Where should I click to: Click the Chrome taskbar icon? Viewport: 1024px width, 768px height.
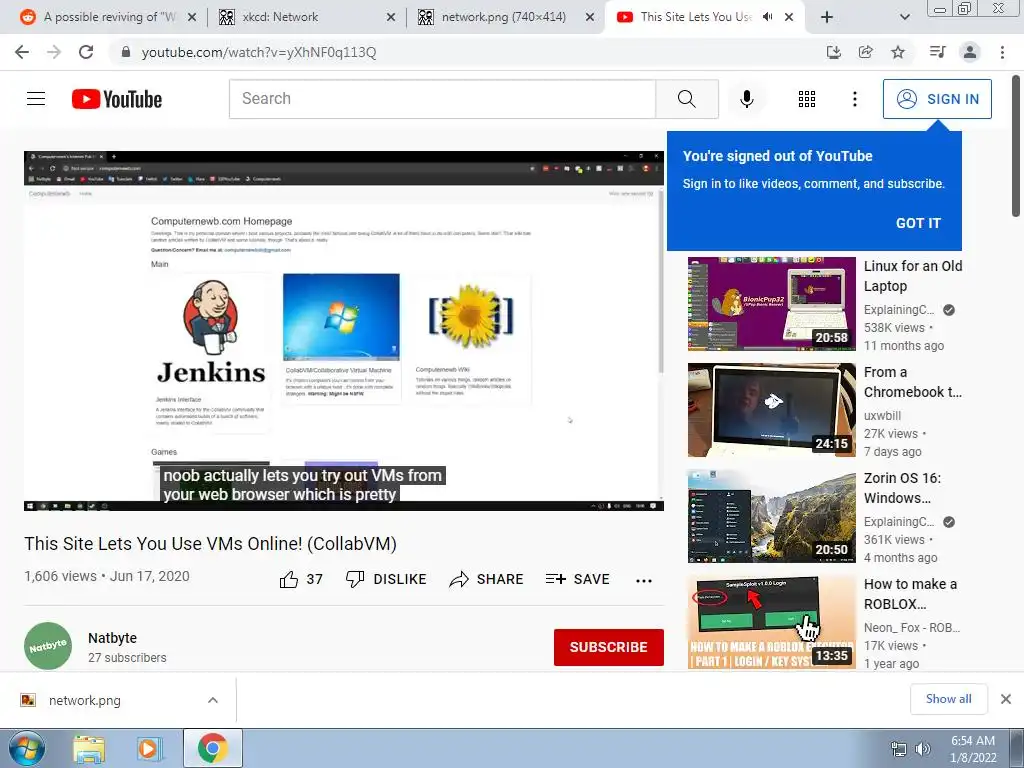coord(212,749)
